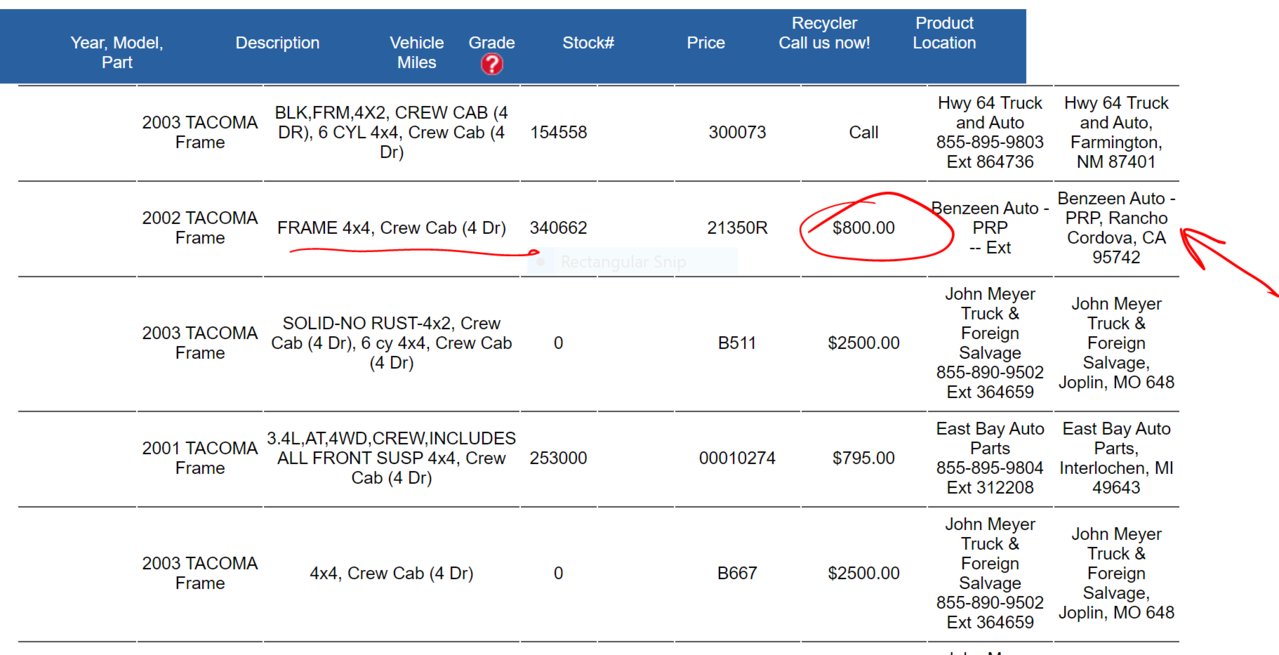This screenshot has width=1279, height=655.
Task: Click the red Grade help question icon
Action: click(491, 64)
